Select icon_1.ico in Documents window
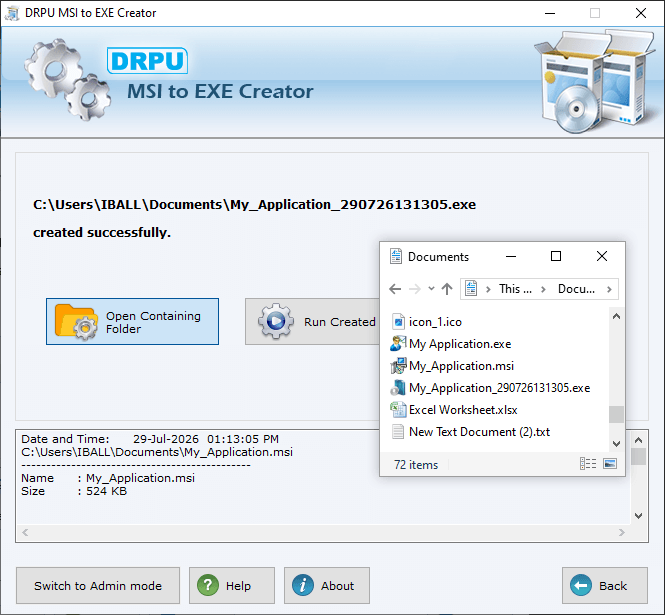The height and width of the screenshot is (615, 665). 436,322
